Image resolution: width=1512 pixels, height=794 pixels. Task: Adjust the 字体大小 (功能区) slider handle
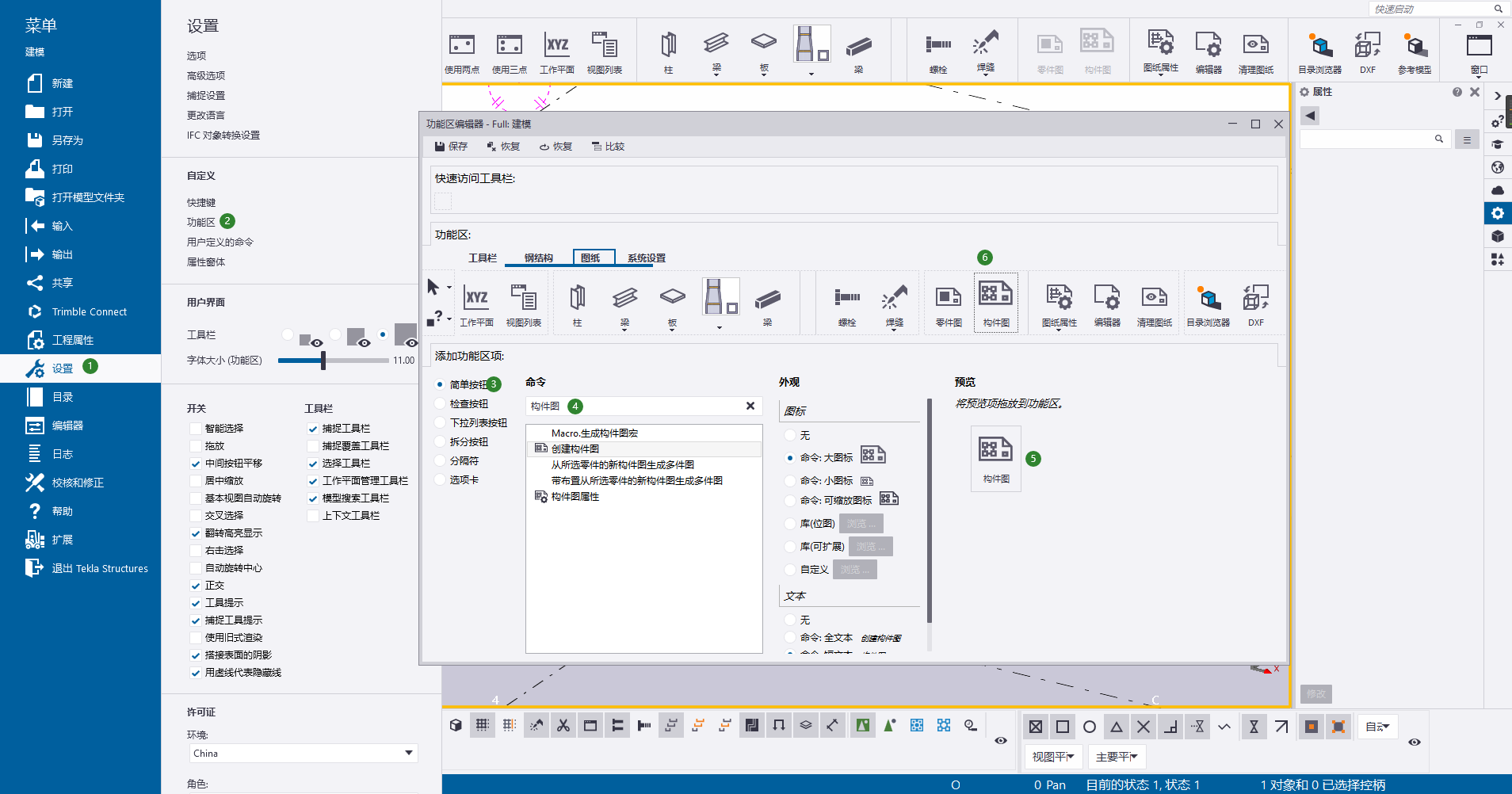tap(323, 361)
